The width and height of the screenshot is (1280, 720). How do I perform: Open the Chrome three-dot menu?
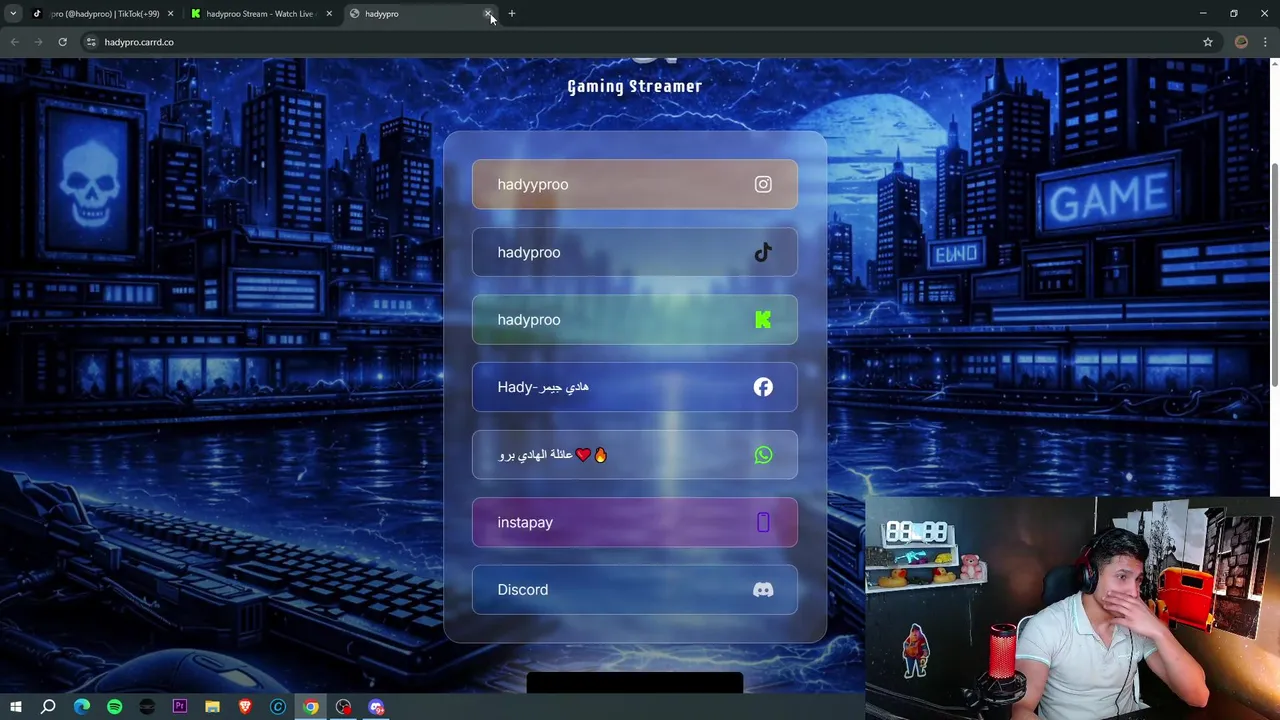point(1265,42)
